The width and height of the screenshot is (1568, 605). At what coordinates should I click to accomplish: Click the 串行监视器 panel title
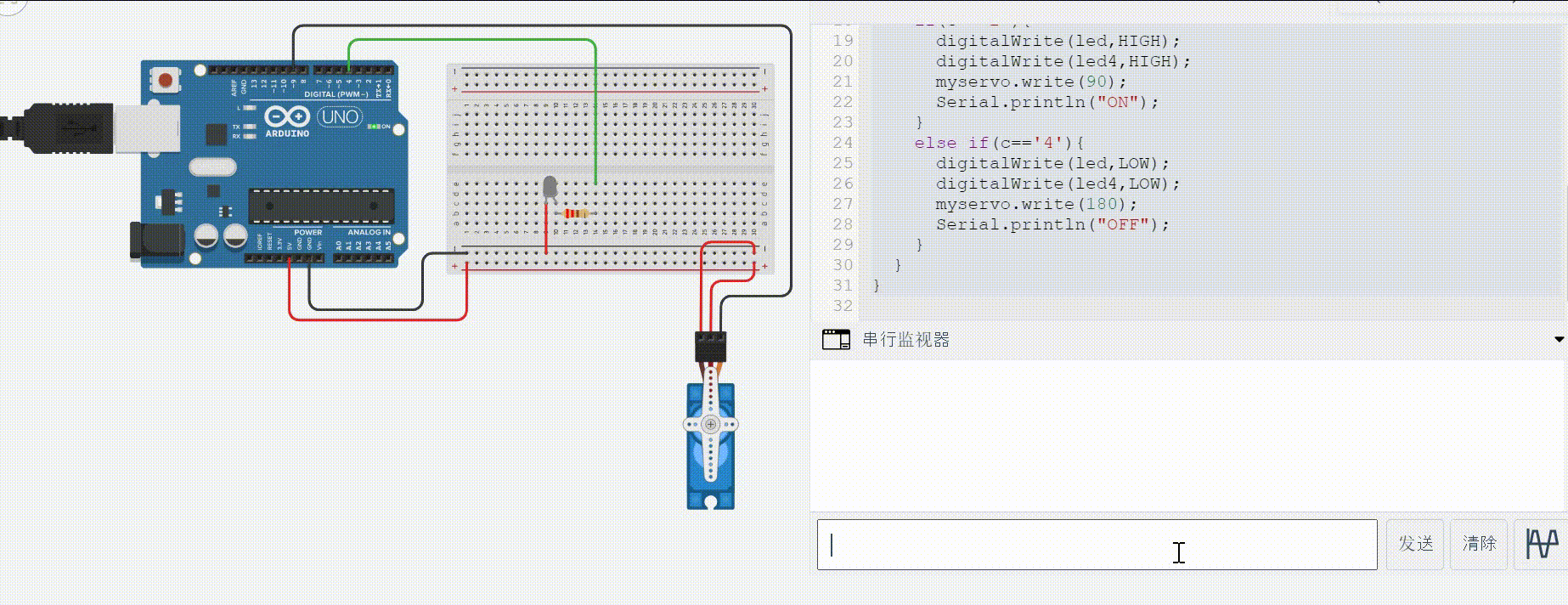(x=905, y=340)
